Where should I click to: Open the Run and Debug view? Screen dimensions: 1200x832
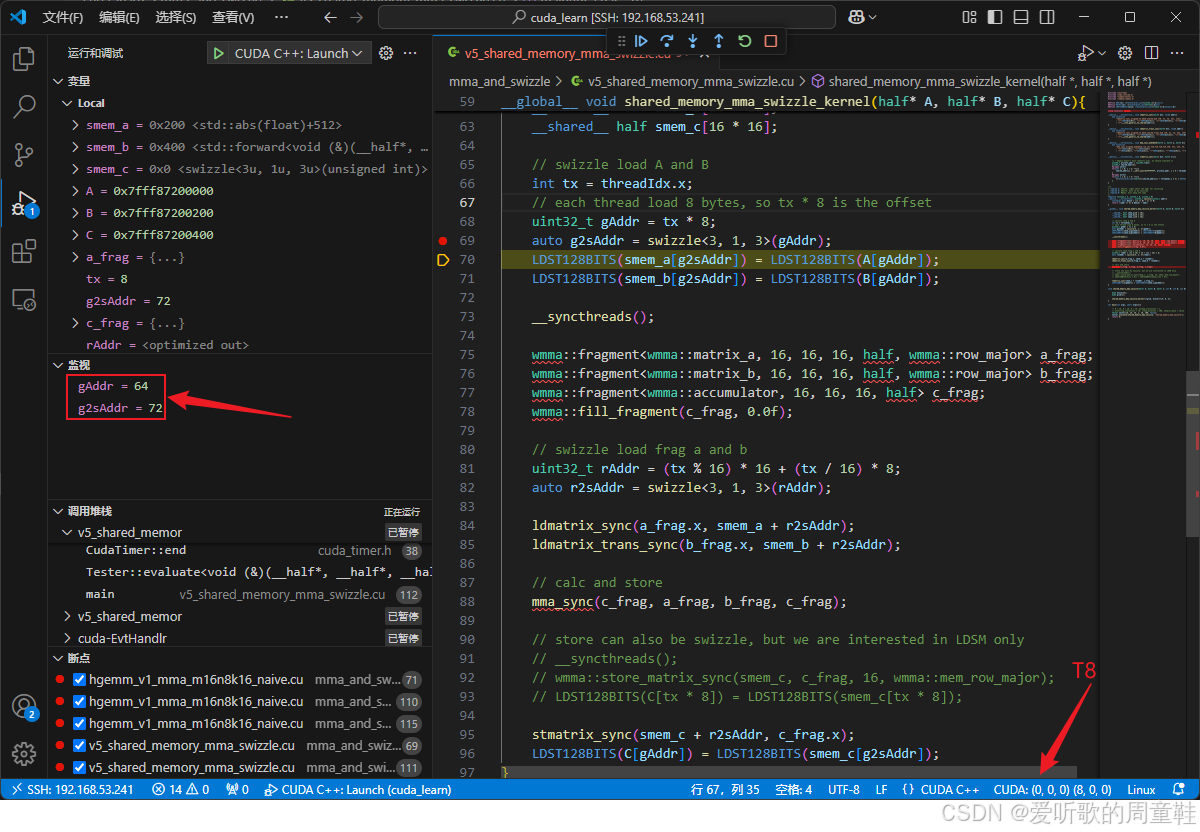click(x=24, y=204)
